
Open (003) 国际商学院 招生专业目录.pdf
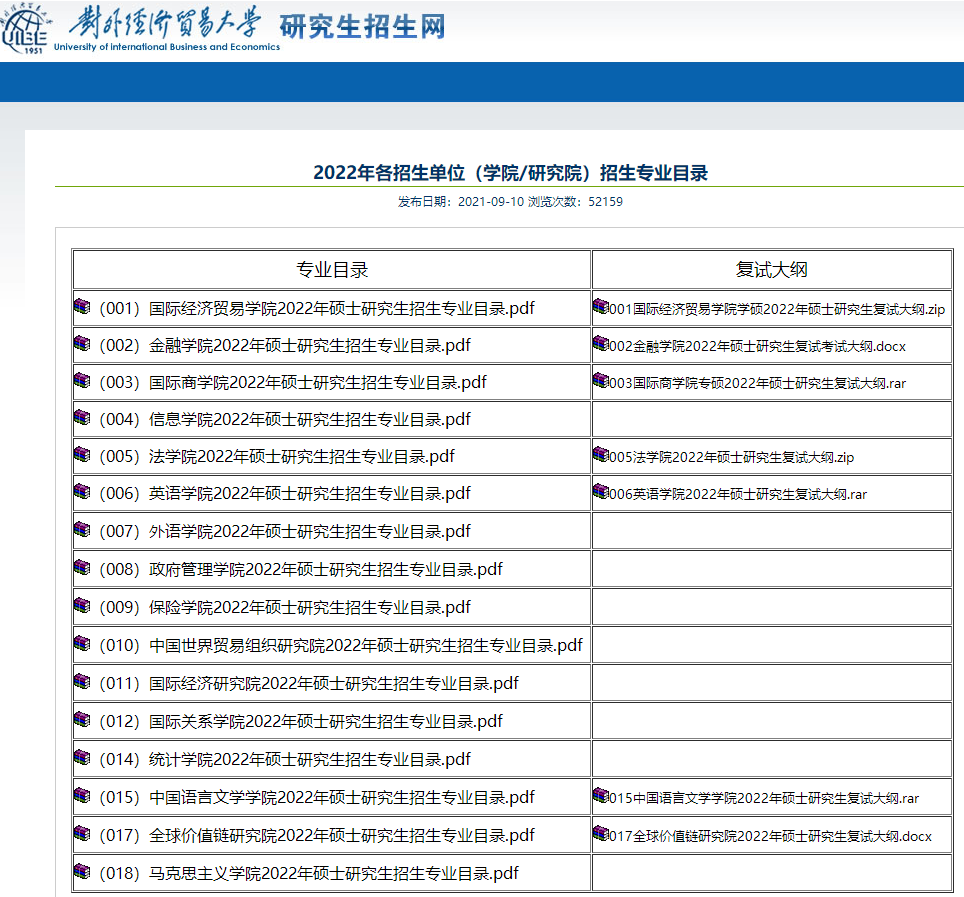[293, 382]
